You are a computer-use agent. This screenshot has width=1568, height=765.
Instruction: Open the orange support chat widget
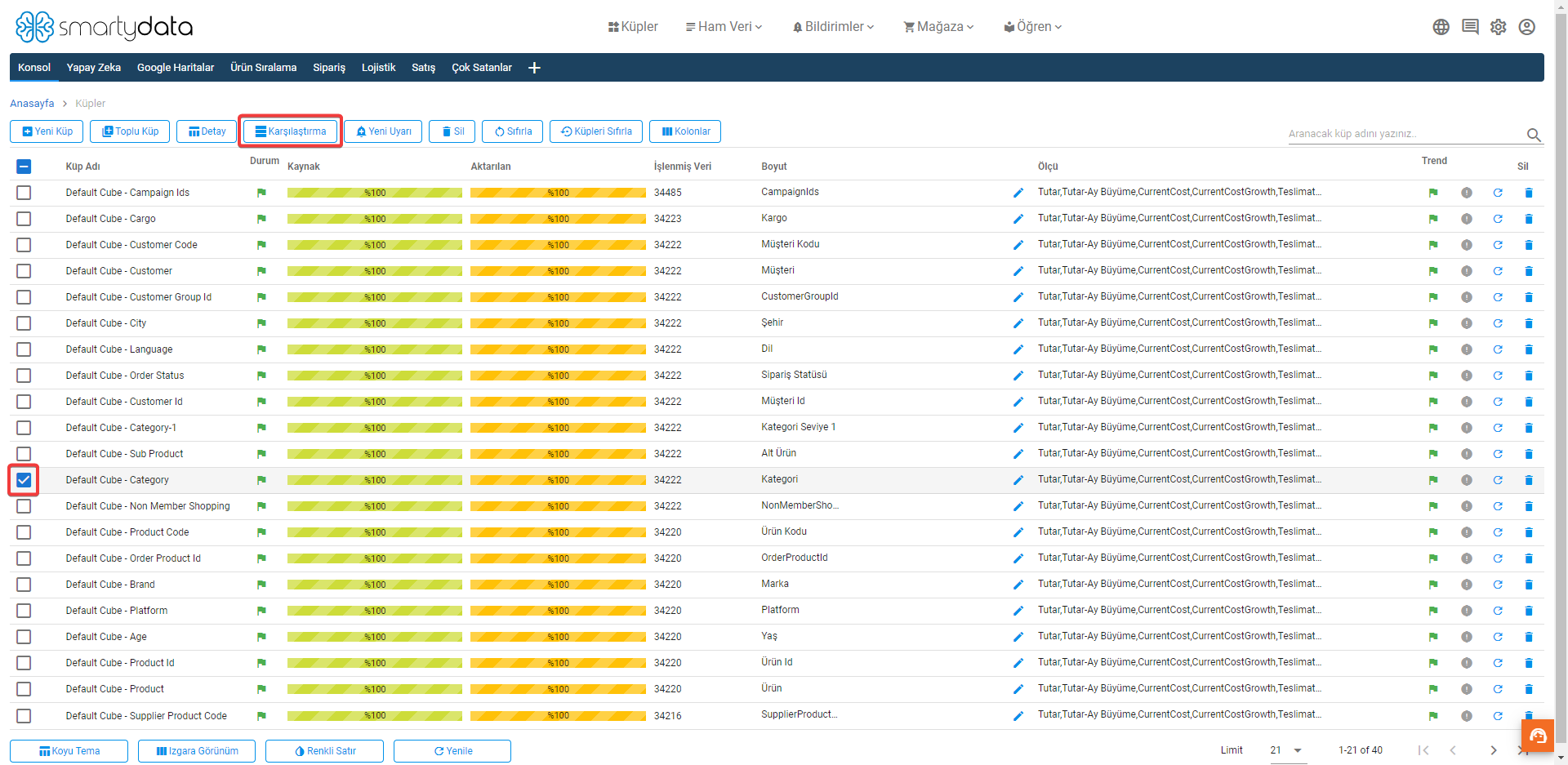1538,736
